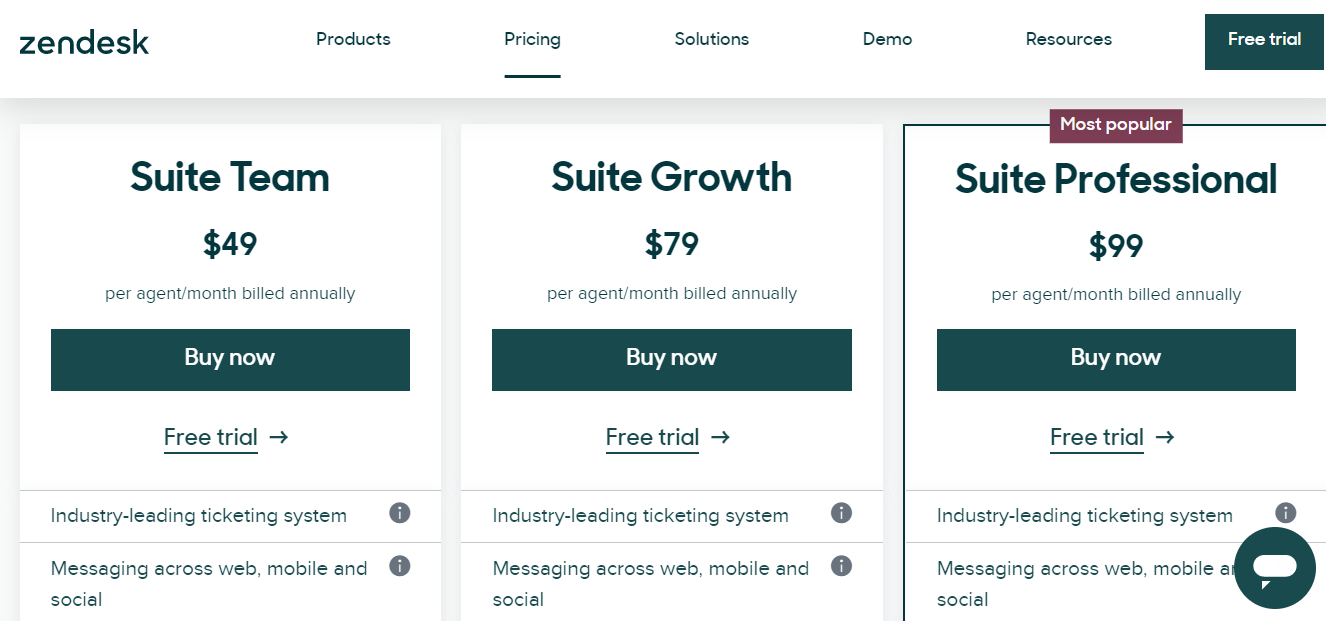Viewport: 1326px width, 621px height.
Task: Open the chat widget bubble
Action: click(x=1274, y=567)
